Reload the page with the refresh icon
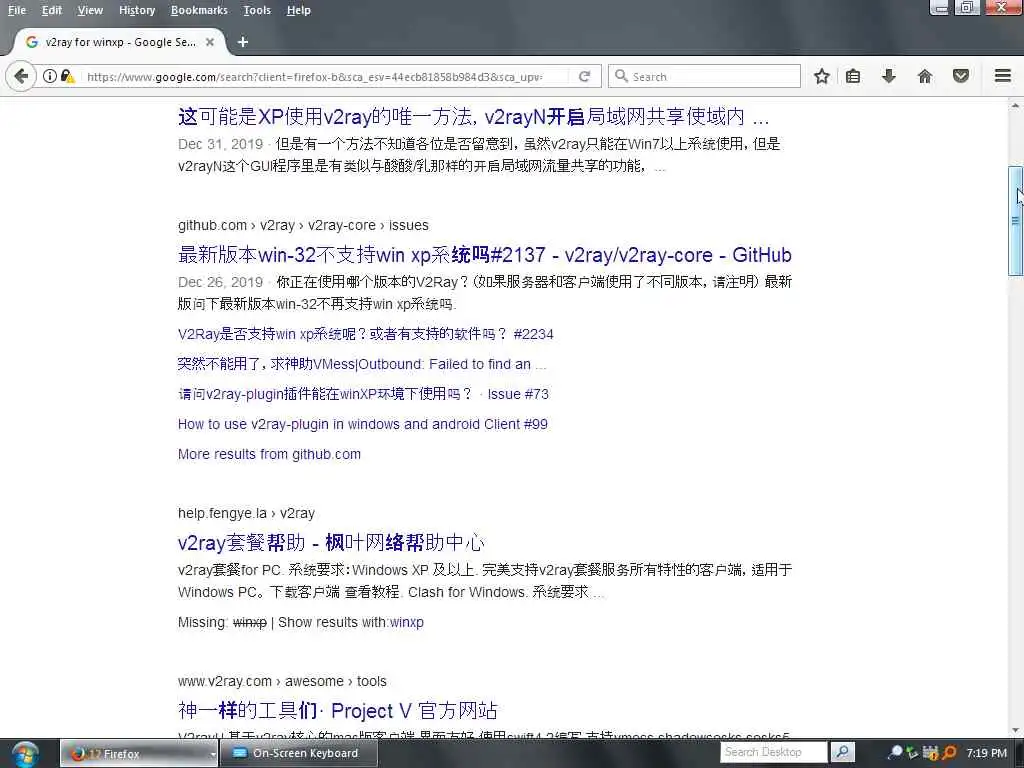The height and width of the screenshot is (768, 1024). click(x=584, y=76)
